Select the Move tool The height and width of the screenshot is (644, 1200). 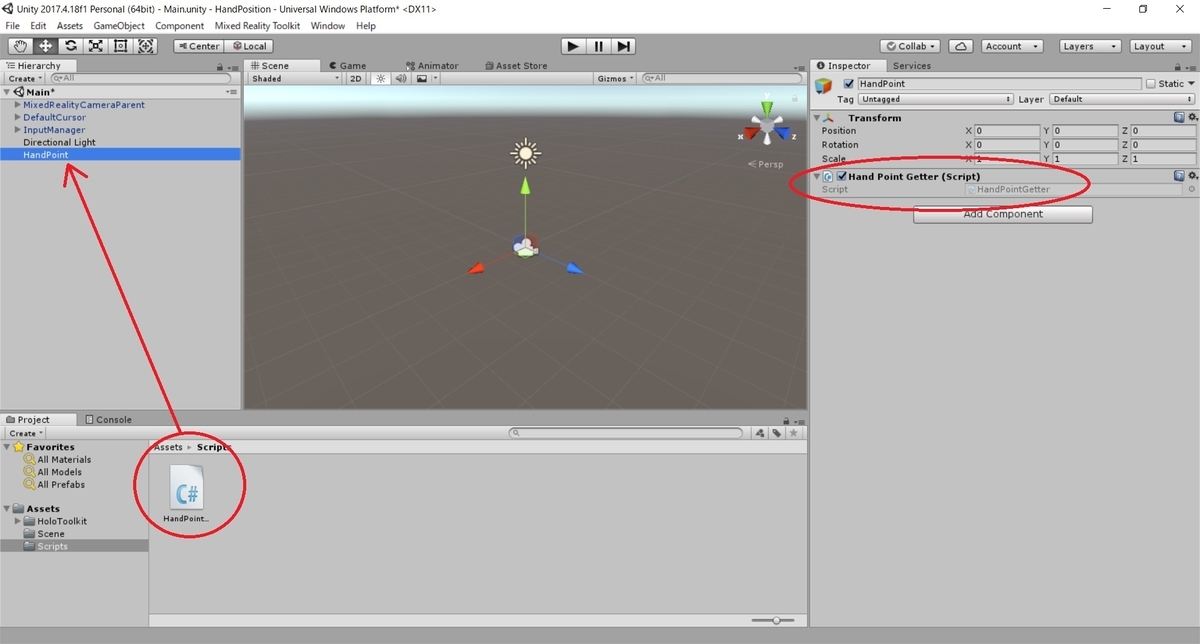46,46
